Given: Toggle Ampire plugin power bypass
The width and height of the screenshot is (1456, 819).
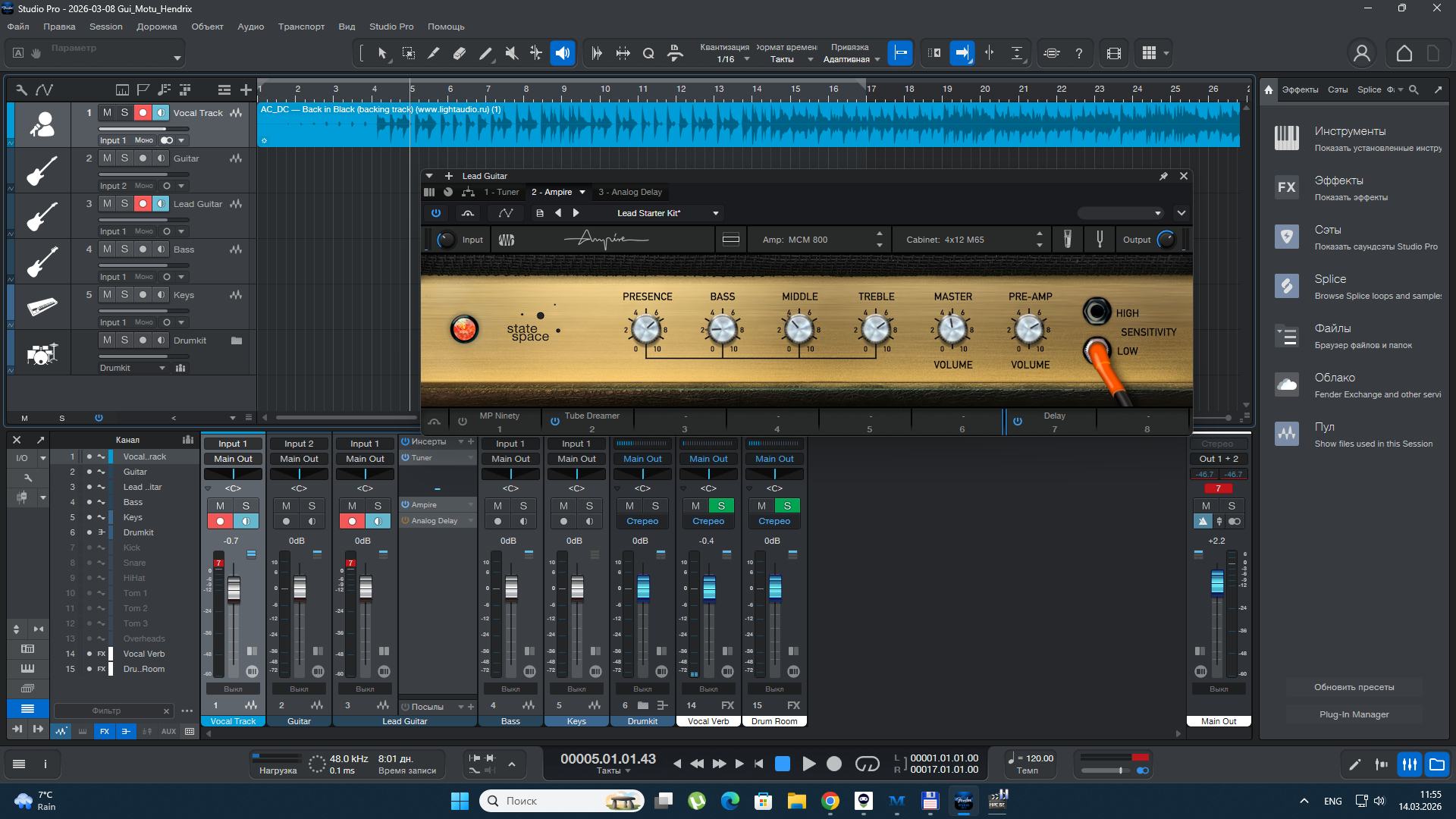Looking at the screenshot, I should coord(436,213).
